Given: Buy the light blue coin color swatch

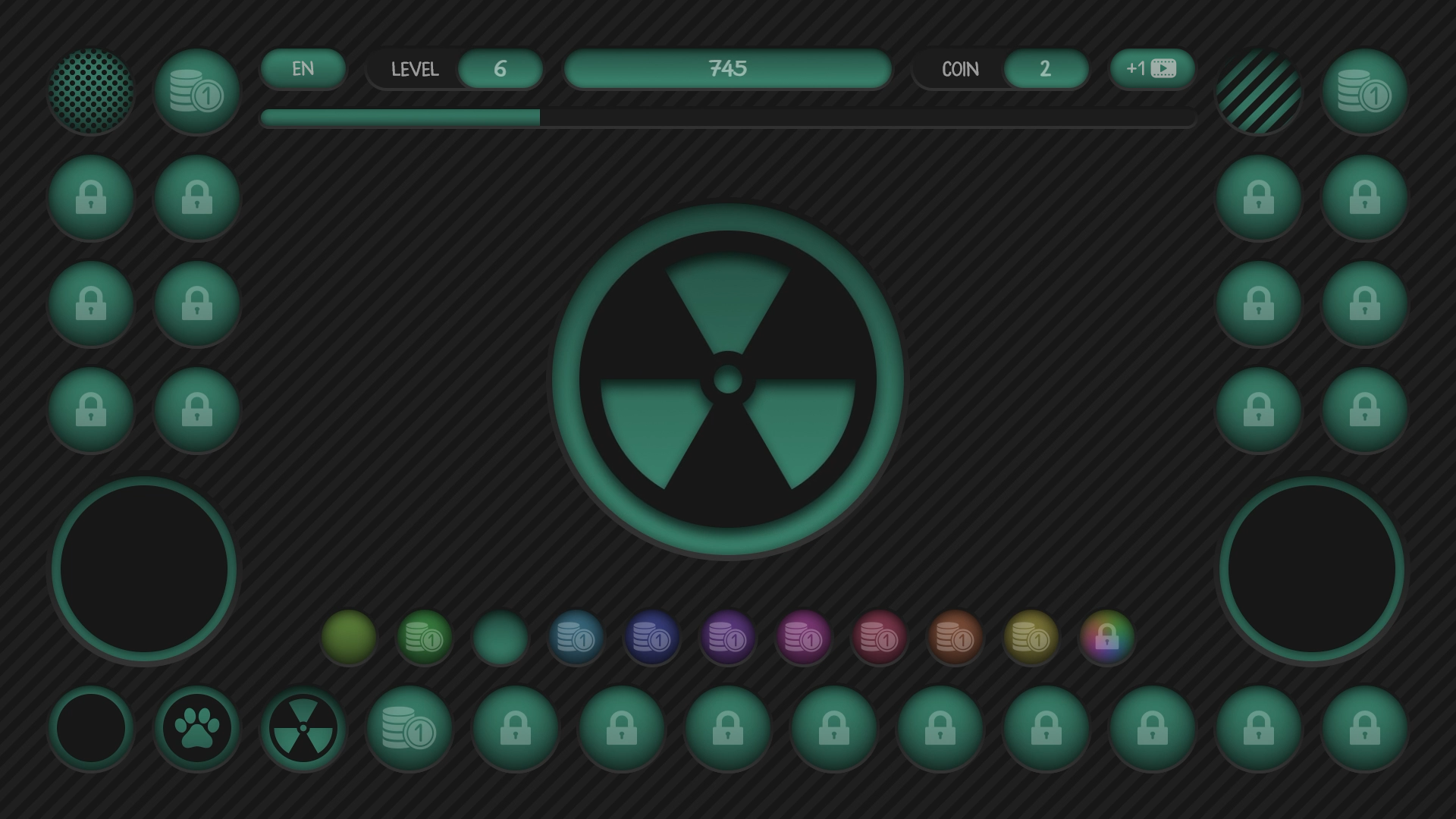Looking at the screenshot, I should 576,638.
